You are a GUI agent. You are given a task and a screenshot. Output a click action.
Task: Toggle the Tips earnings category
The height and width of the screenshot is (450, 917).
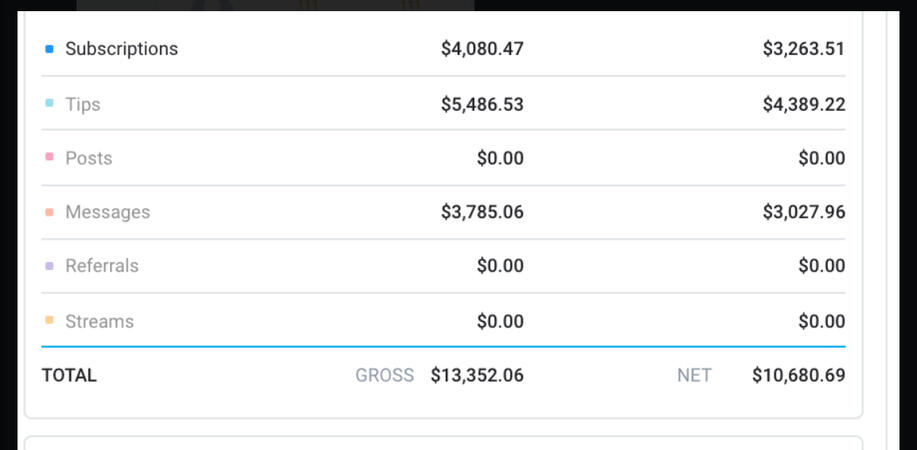83,104
